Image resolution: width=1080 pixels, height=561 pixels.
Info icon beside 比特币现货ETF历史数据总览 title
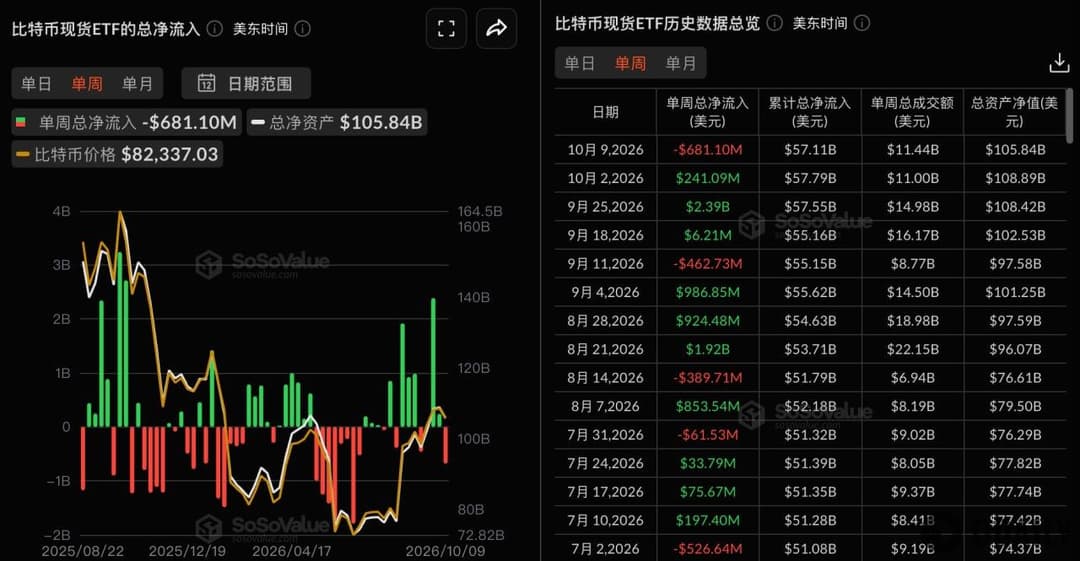tap(775, 23)
